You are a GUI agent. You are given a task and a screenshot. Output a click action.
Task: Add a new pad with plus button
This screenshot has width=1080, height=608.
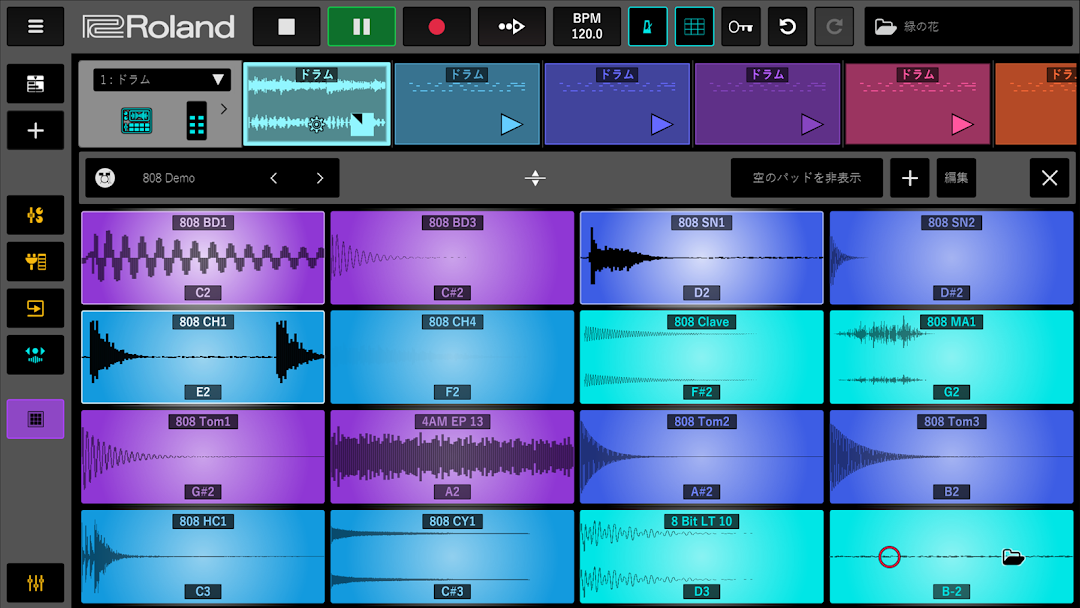coord(910,178)
